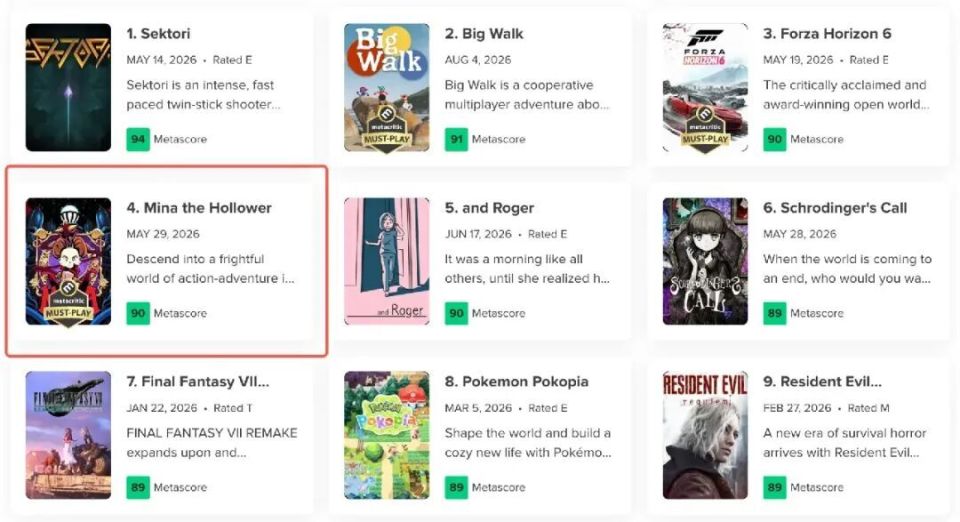Click the 91 Metascore badge for Big Walk
The height and width of the screenshot is (522, 960).
coord(456,140)
